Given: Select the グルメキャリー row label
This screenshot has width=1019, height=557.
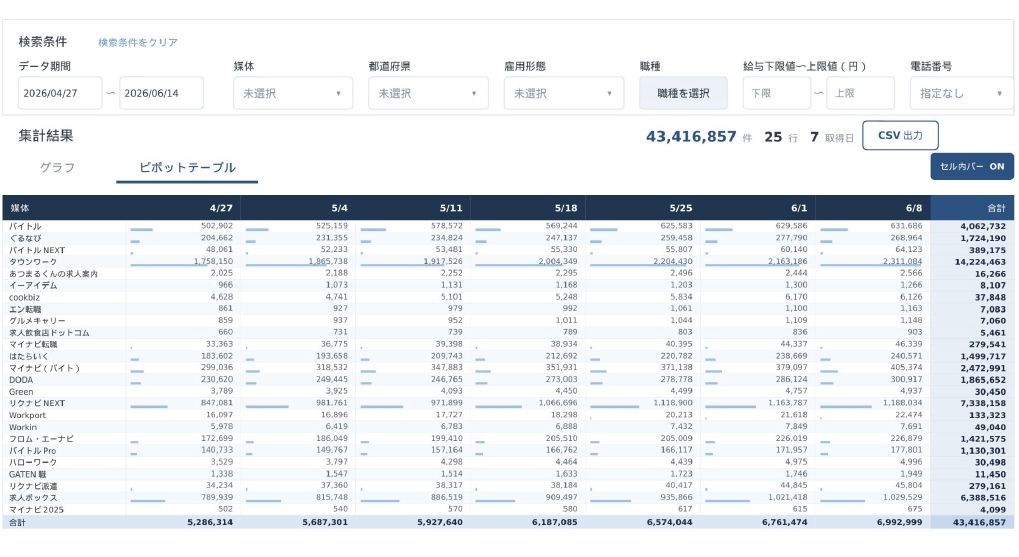Looking at the screenshot, I should [x=37, y=320].
